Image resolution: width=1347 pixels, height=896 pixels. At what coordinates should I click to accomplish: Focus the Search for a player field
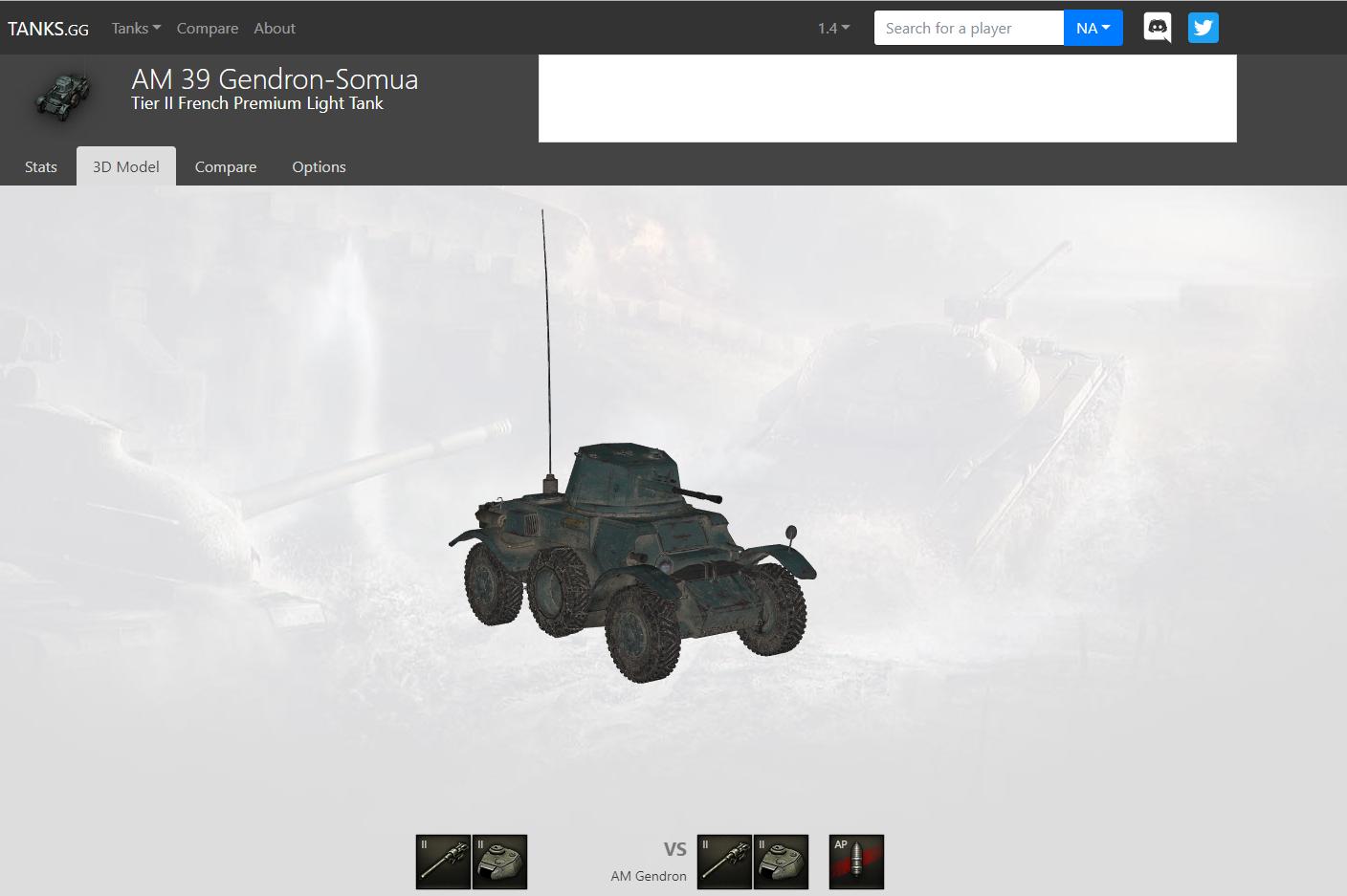pyautogui.click(x=969, y=28)
